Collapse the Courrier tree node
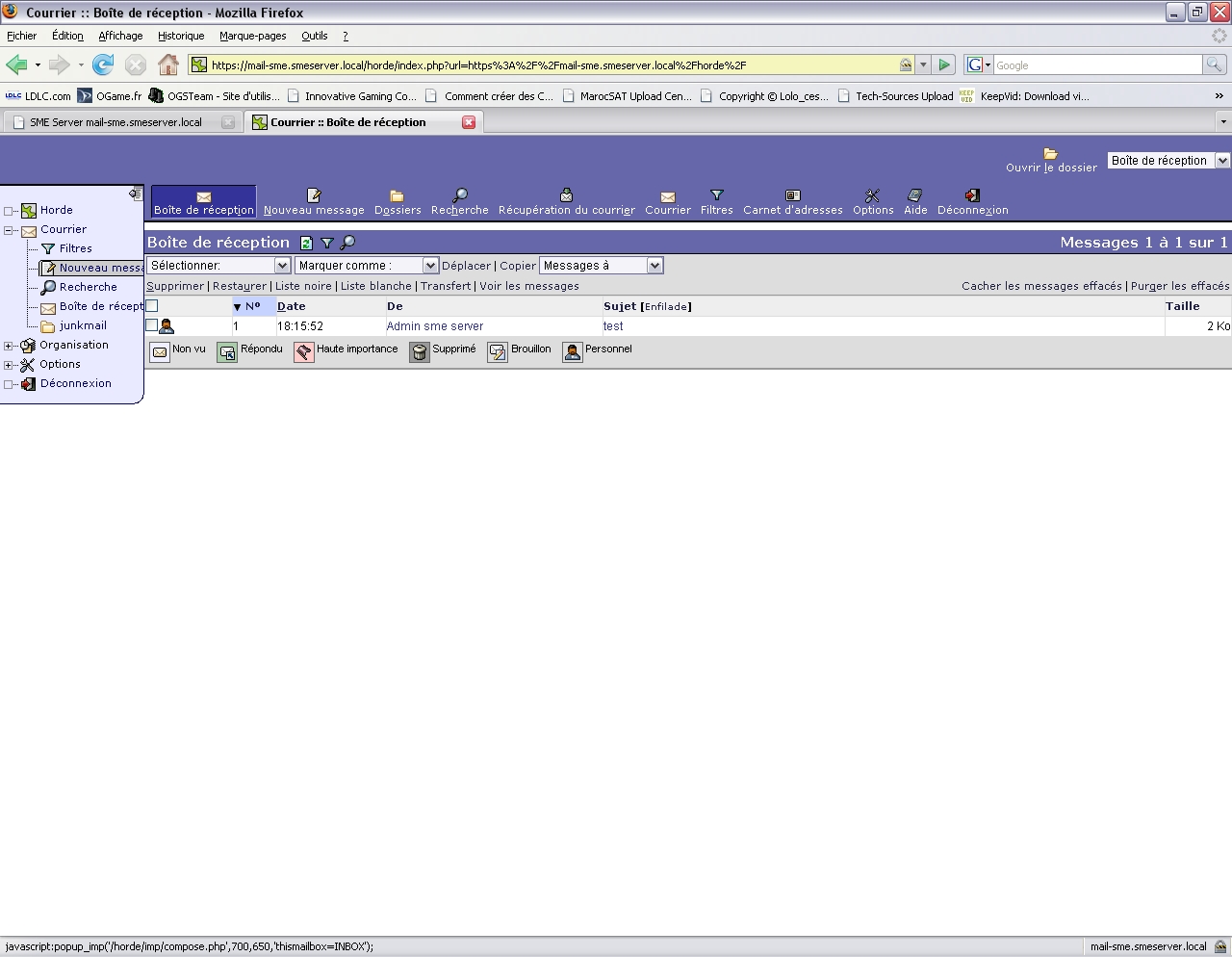Image resolution: width=1232 pixels, height=957 pixels. tap(9, 230)
